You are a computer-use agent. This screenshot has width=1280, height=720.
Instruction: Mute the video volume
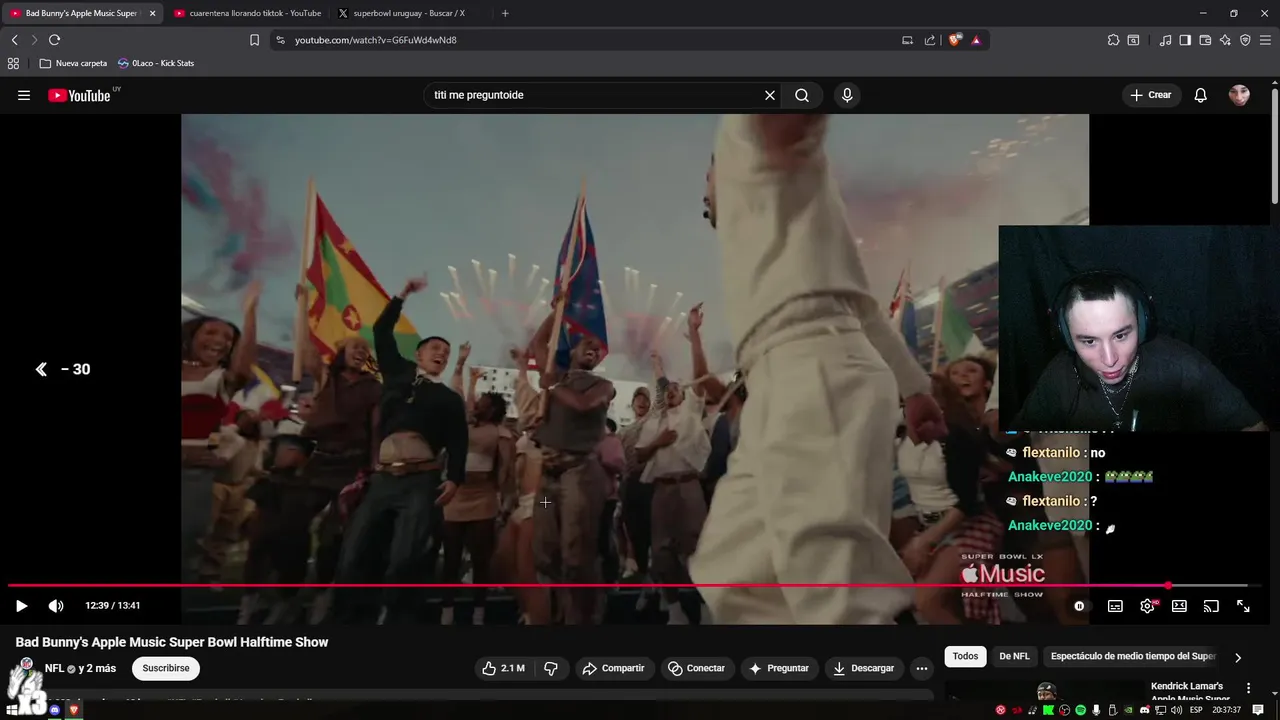point(56,606)
